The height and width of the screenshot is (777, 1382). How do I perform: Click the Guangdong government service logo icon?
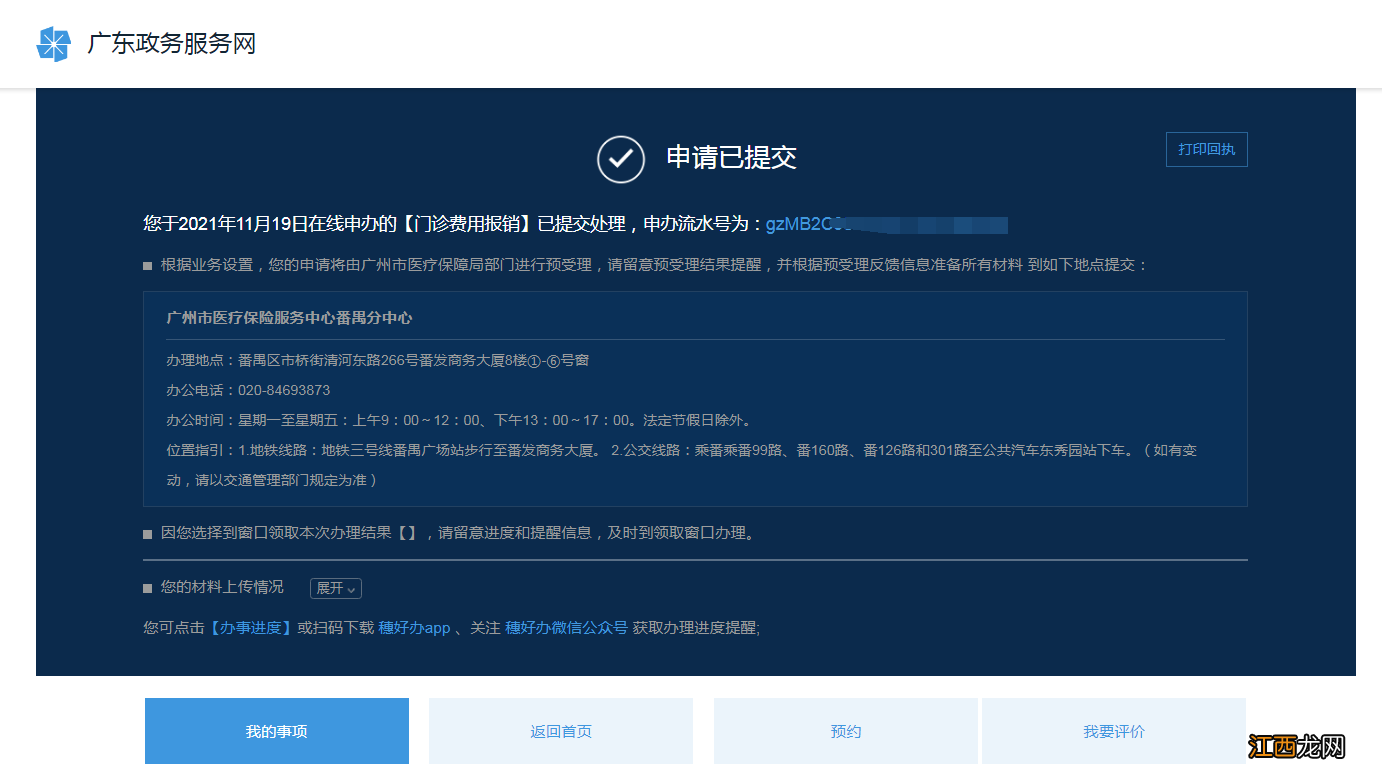pos(54,44)
